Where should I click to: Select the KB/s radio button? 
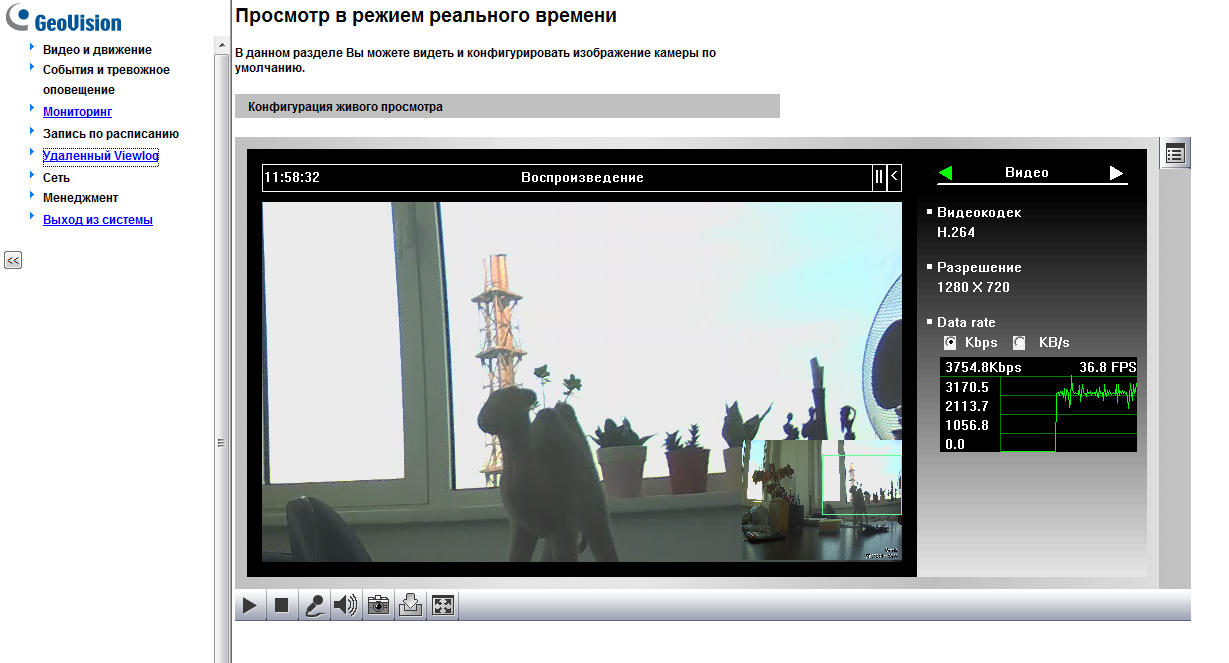[1019, 343]
